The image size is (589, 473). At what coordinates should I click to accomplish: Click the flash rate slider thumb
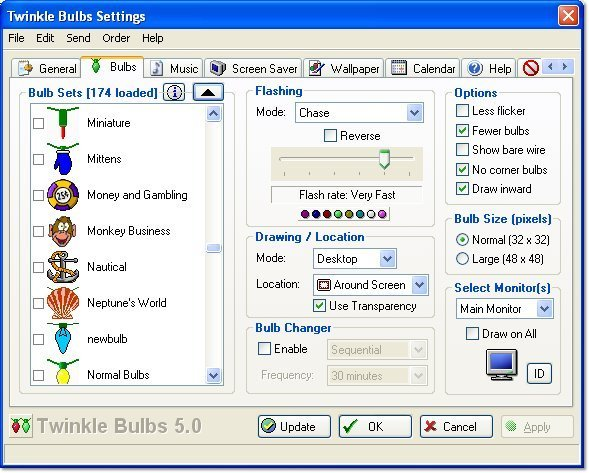pos(384,159)
